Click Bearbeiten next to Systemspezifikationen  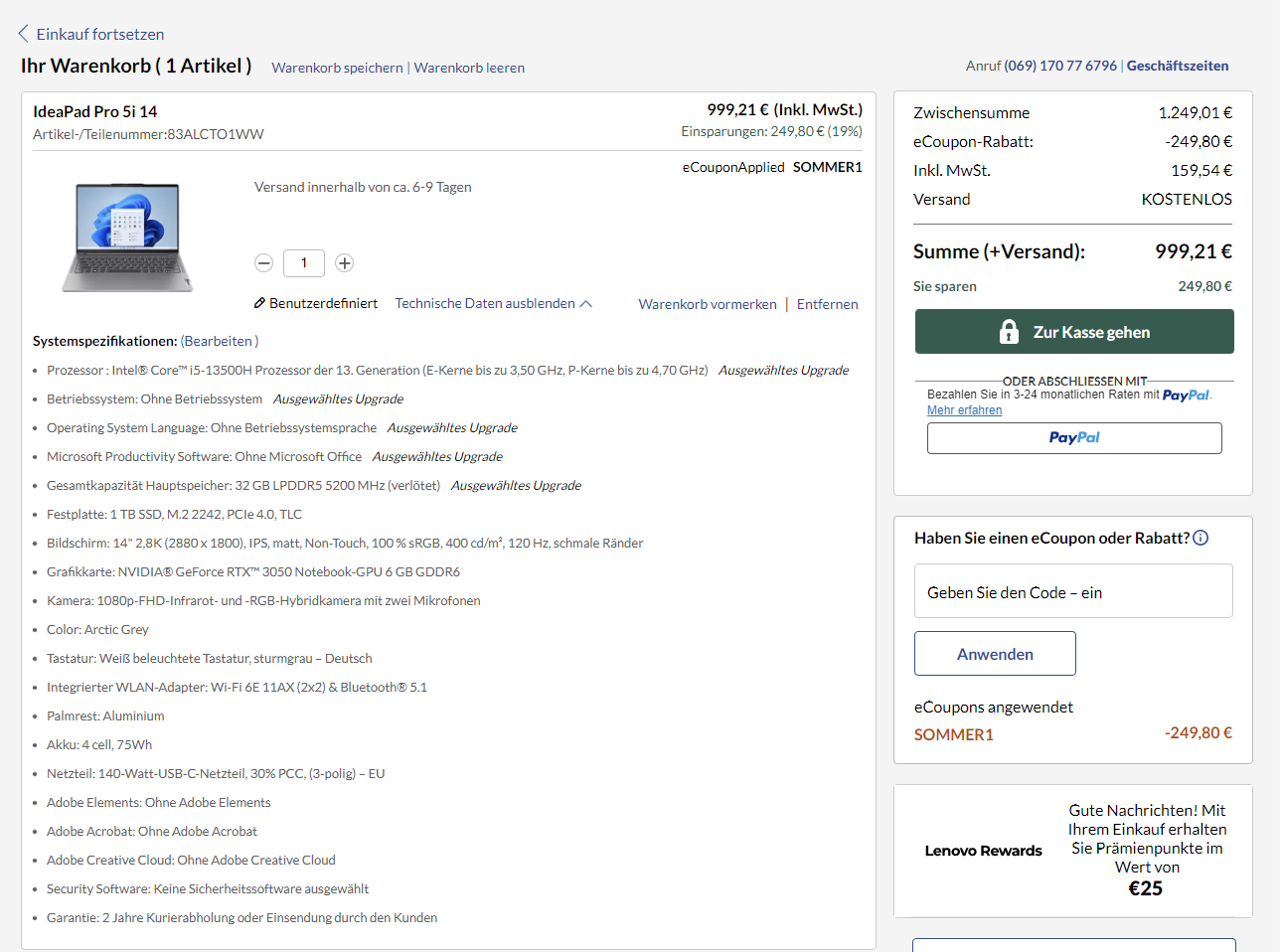point(218,341)
